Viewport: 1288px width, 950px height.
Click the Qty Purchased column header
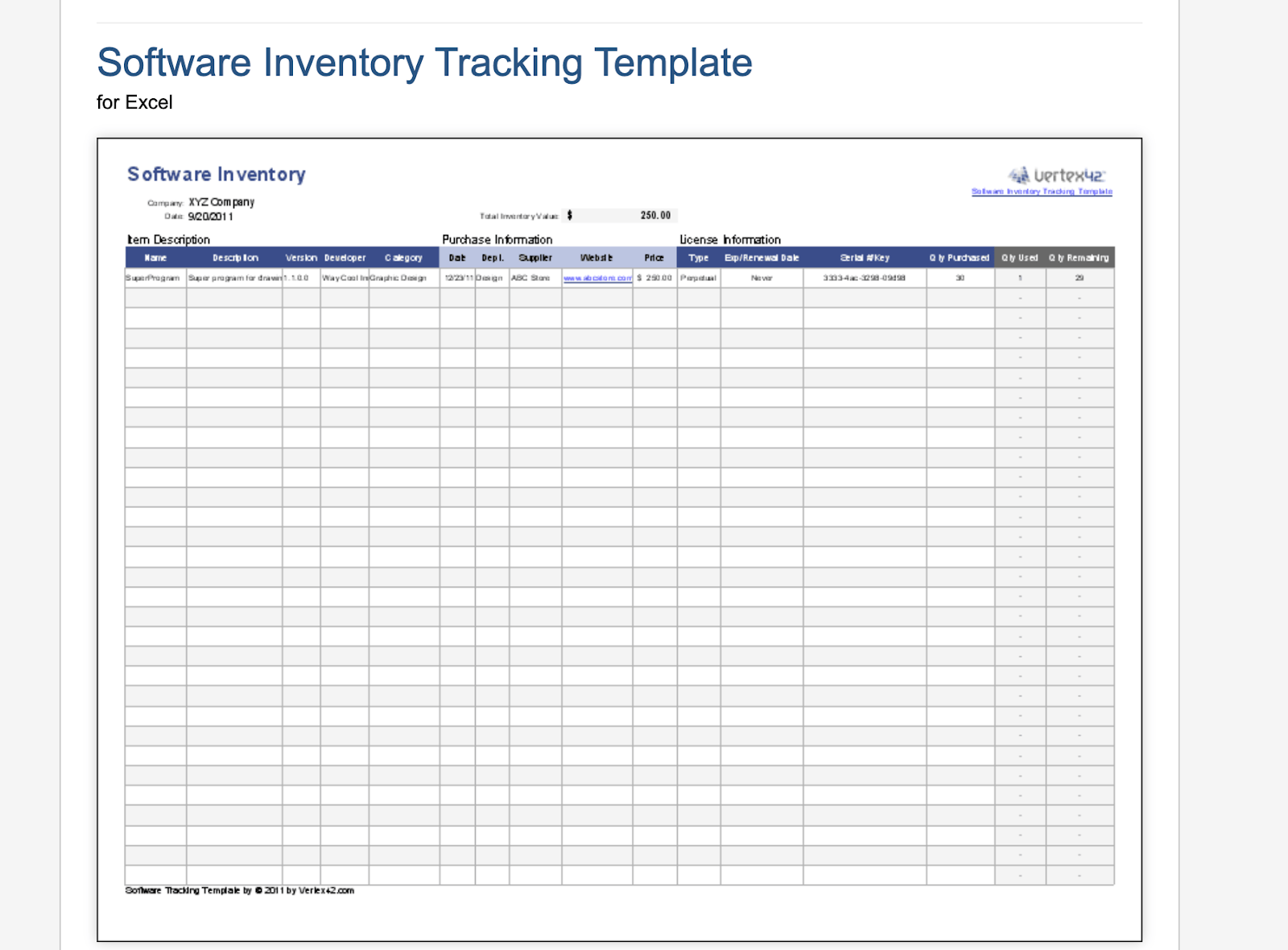point(960,258)
